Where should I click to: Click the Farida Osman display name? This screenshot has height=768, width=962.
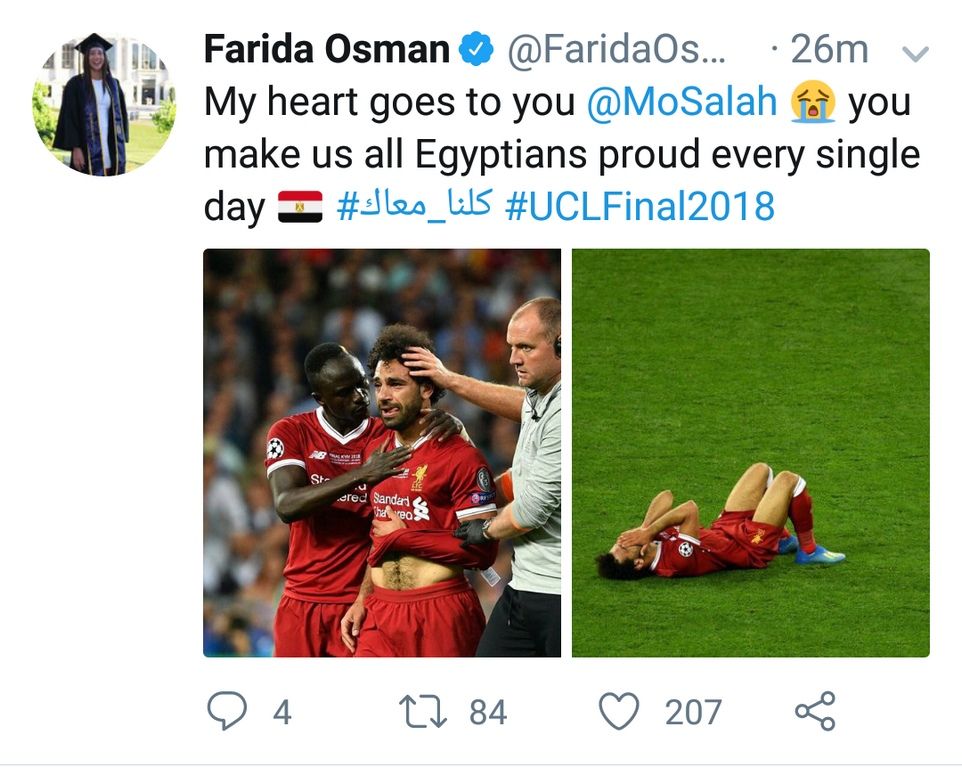click(x=326, y=49)
